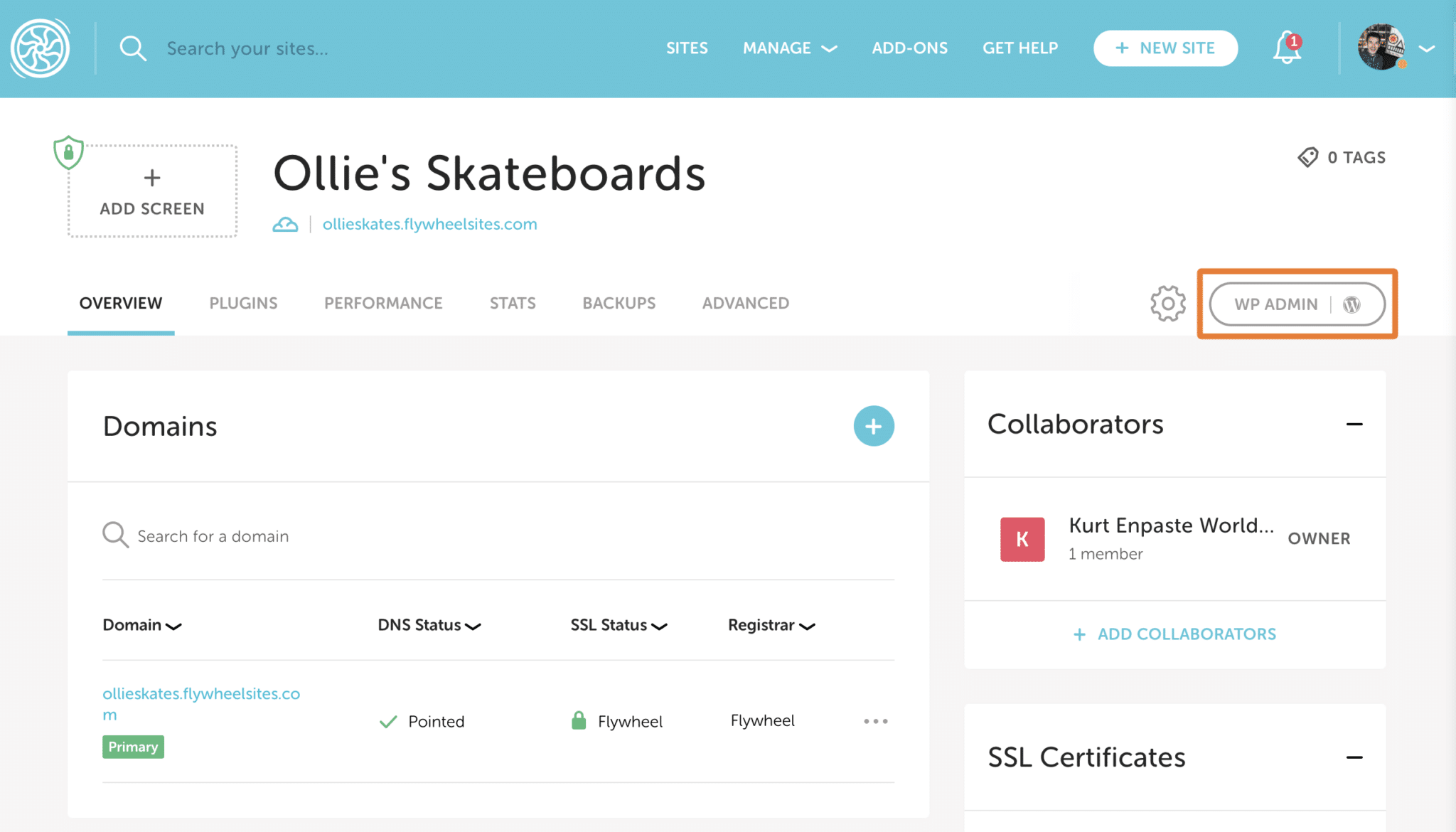The image size is (1456, 832).
Task: Open the PLUGINS tab
Action: [x=242, y=303]
